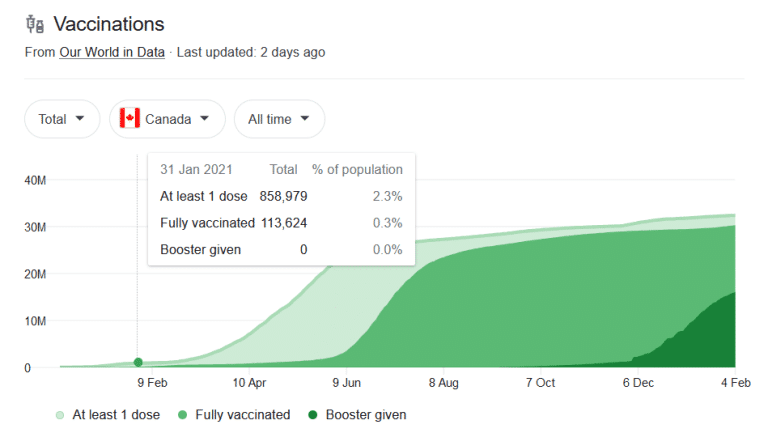Image resolution: width=768 pixels, height=433 pixels.
Task: Click the light green At least 1 dose legend dot
Action: [x=61, y=414]
